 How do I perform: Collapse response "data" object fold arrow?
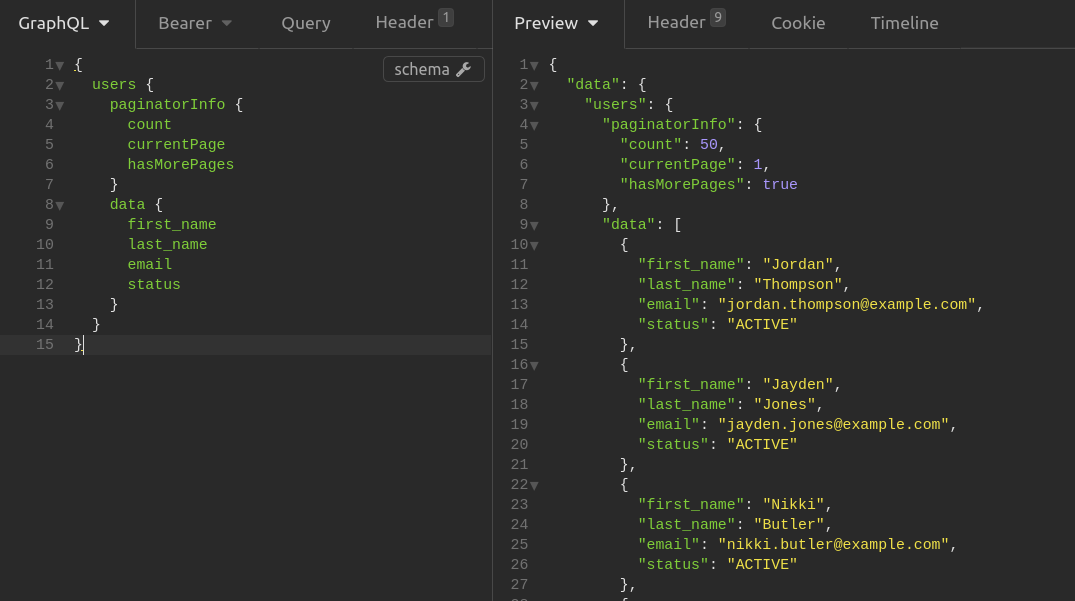[x=534, y=86]
